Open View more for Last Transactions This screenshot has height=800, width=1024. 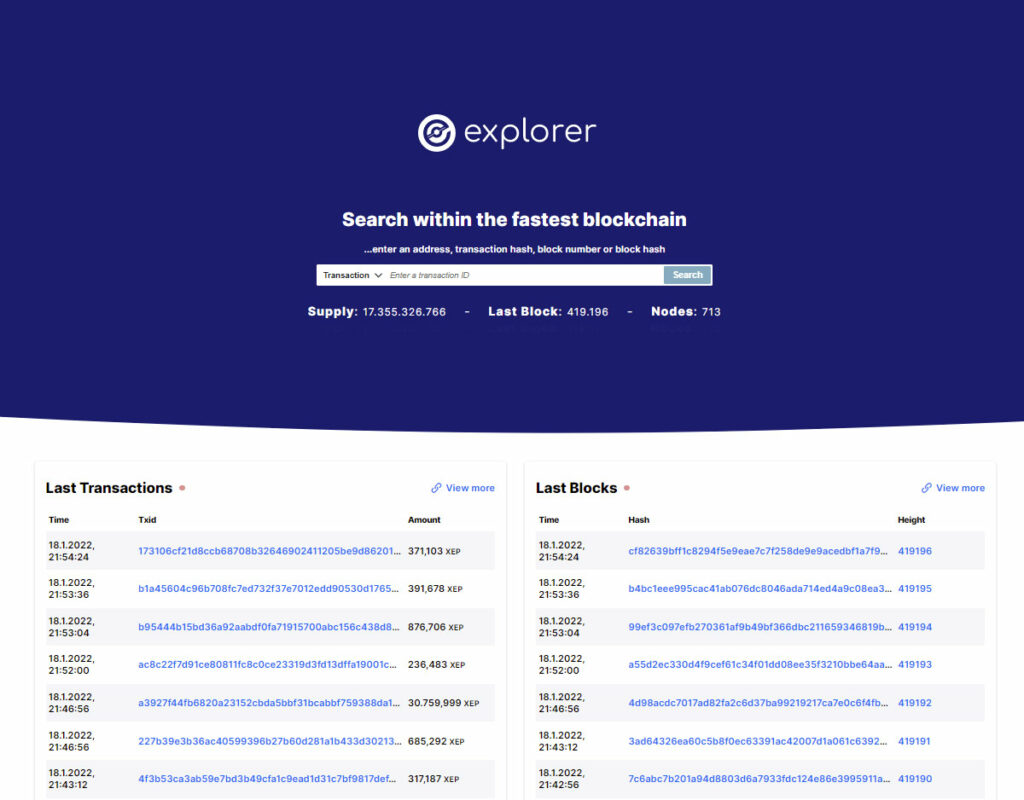(470, 488)
